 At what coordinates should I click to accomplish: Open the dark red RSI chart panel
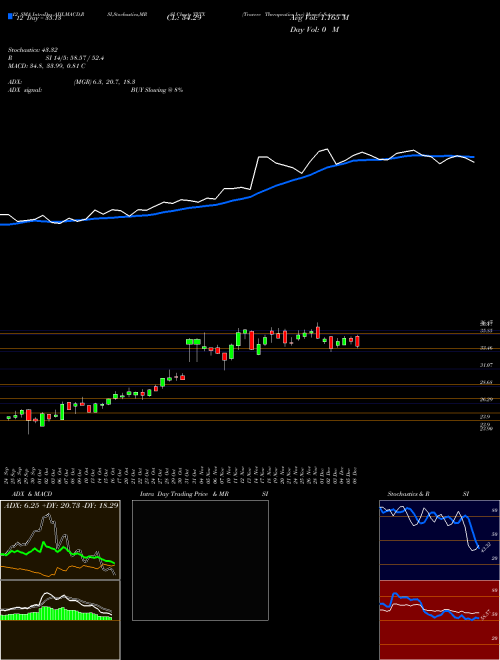coord(439,620)
